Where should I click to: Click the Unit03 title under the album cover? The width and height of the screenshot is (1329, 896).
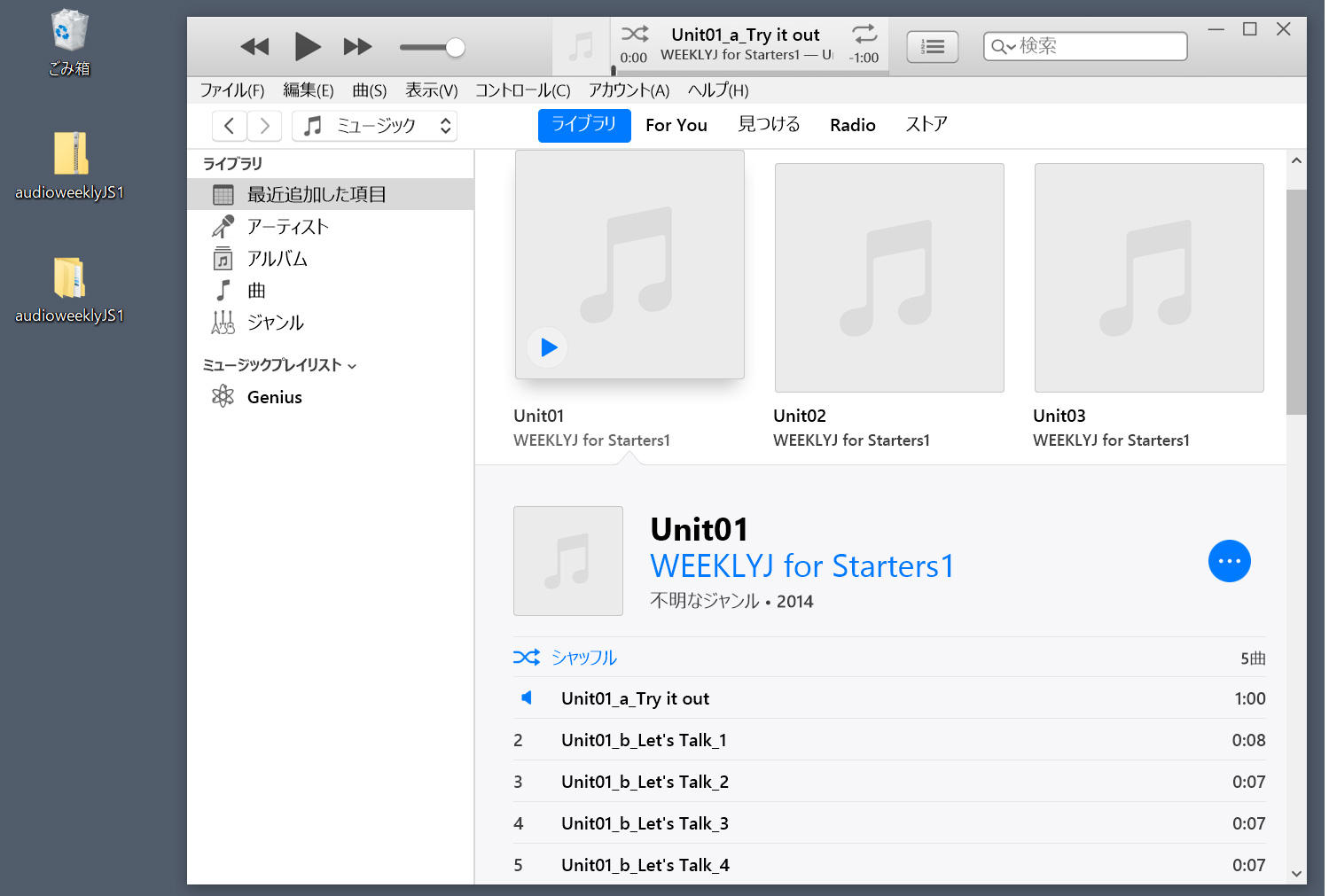[1059, 416]
